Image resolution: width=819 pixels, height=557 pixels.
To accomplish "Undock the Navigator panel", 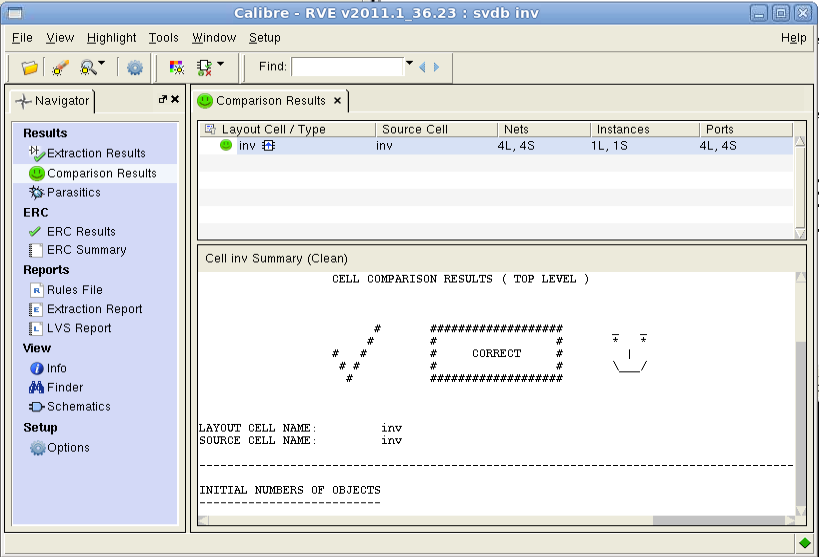I will point(162,99).
